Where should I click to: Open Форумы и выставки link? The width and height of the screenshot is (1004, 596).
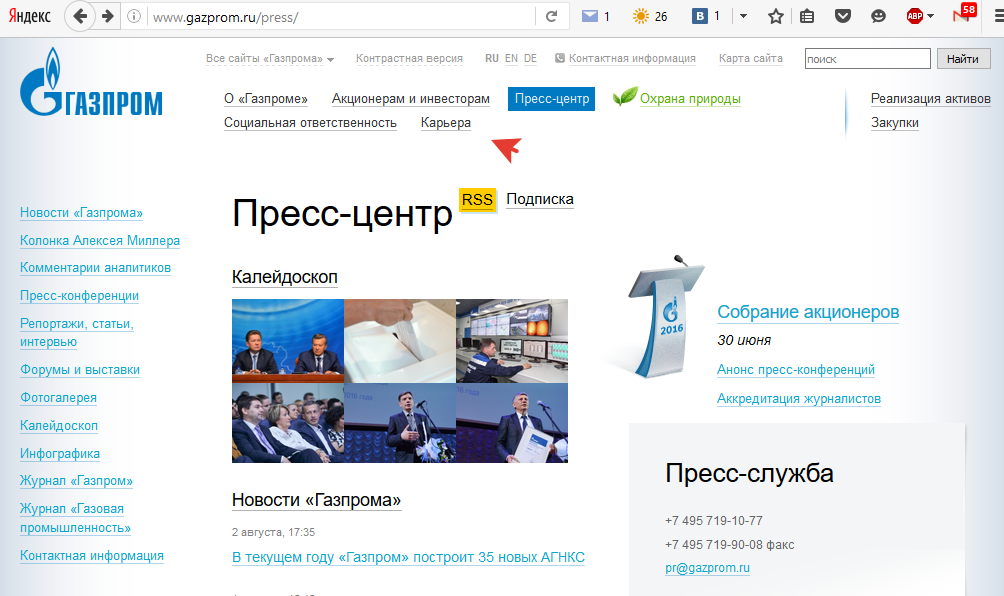point(80,369)
